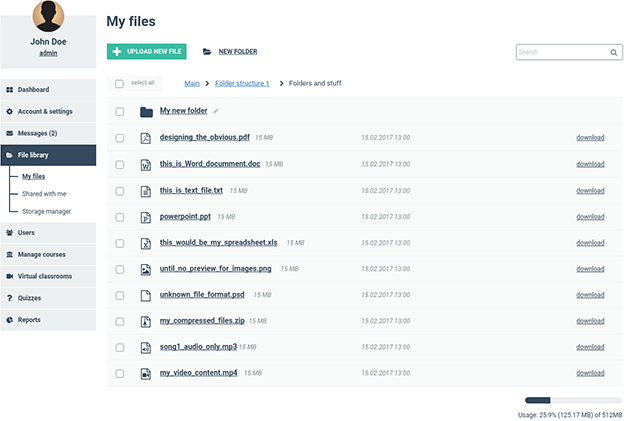Open the Shared with me submenu item
Viewport: 624px width, 421px height.
pos(44,193)
